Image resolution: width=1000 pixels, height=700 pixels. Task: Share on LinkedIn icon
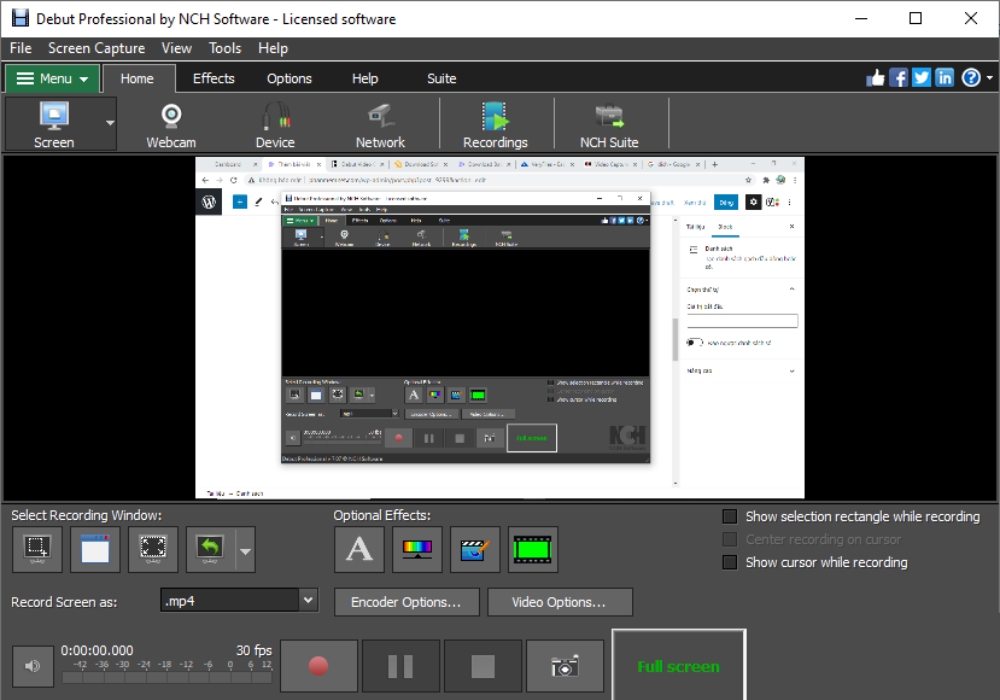(x=944, y=78)
